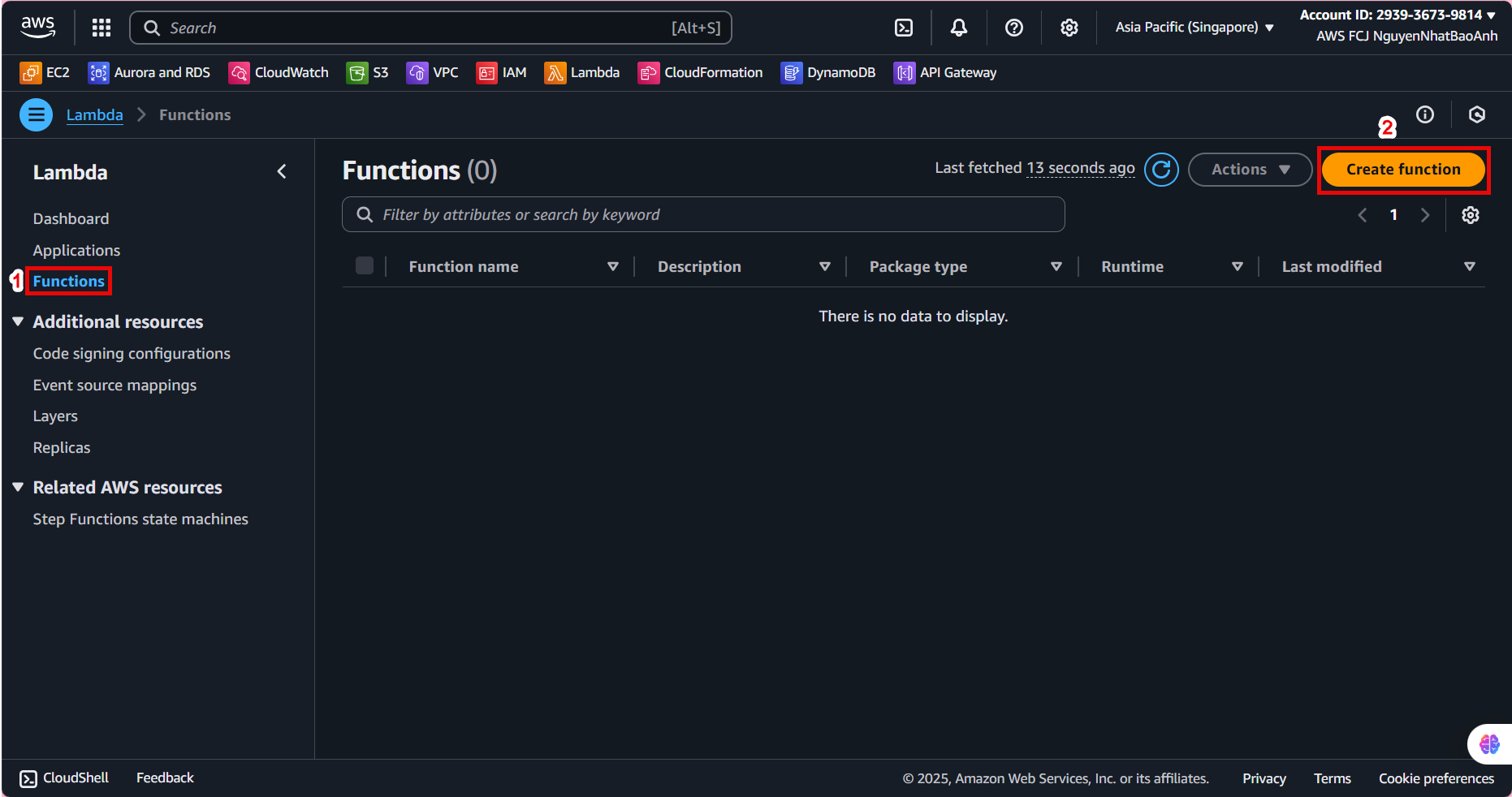The image size is (1512, 797).
Task: Collapse the Additional resources section
Action: click(18, 322)
